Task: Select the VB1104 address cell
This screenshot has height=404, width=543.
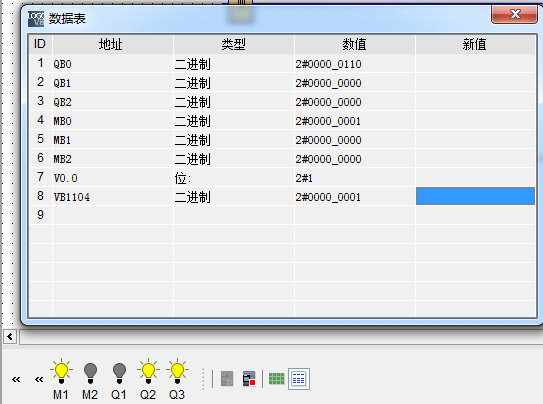Action: pyautogui.click(x=113, y=197)
